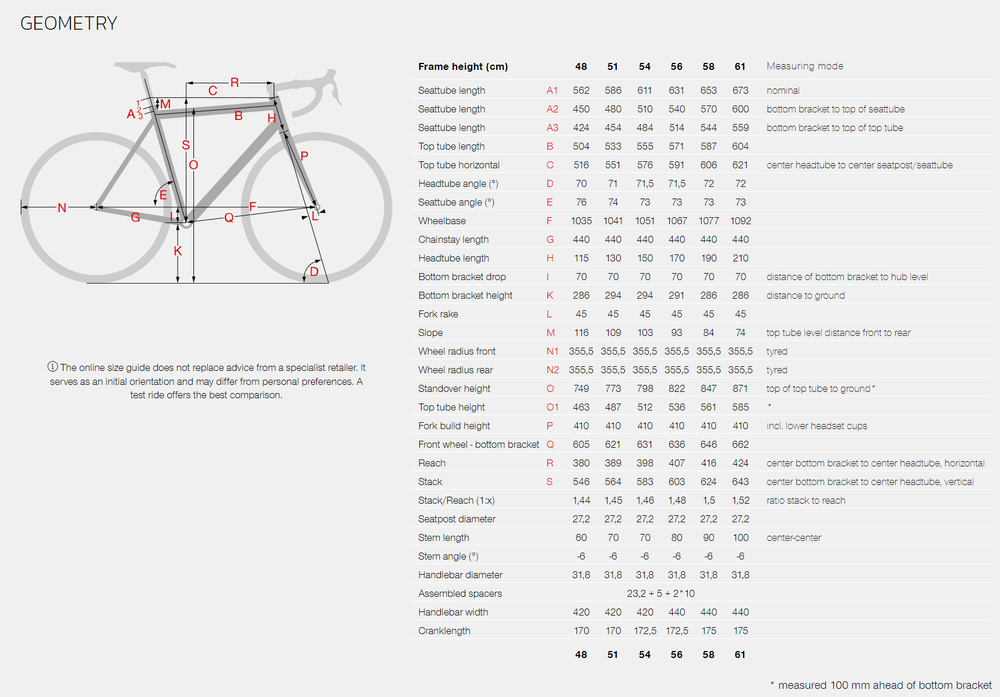Image resolution: width=1000 pixels, height=697 pixels.
Task: Click the G chainstay label in the diagram
Action: [x=135, y=217]
